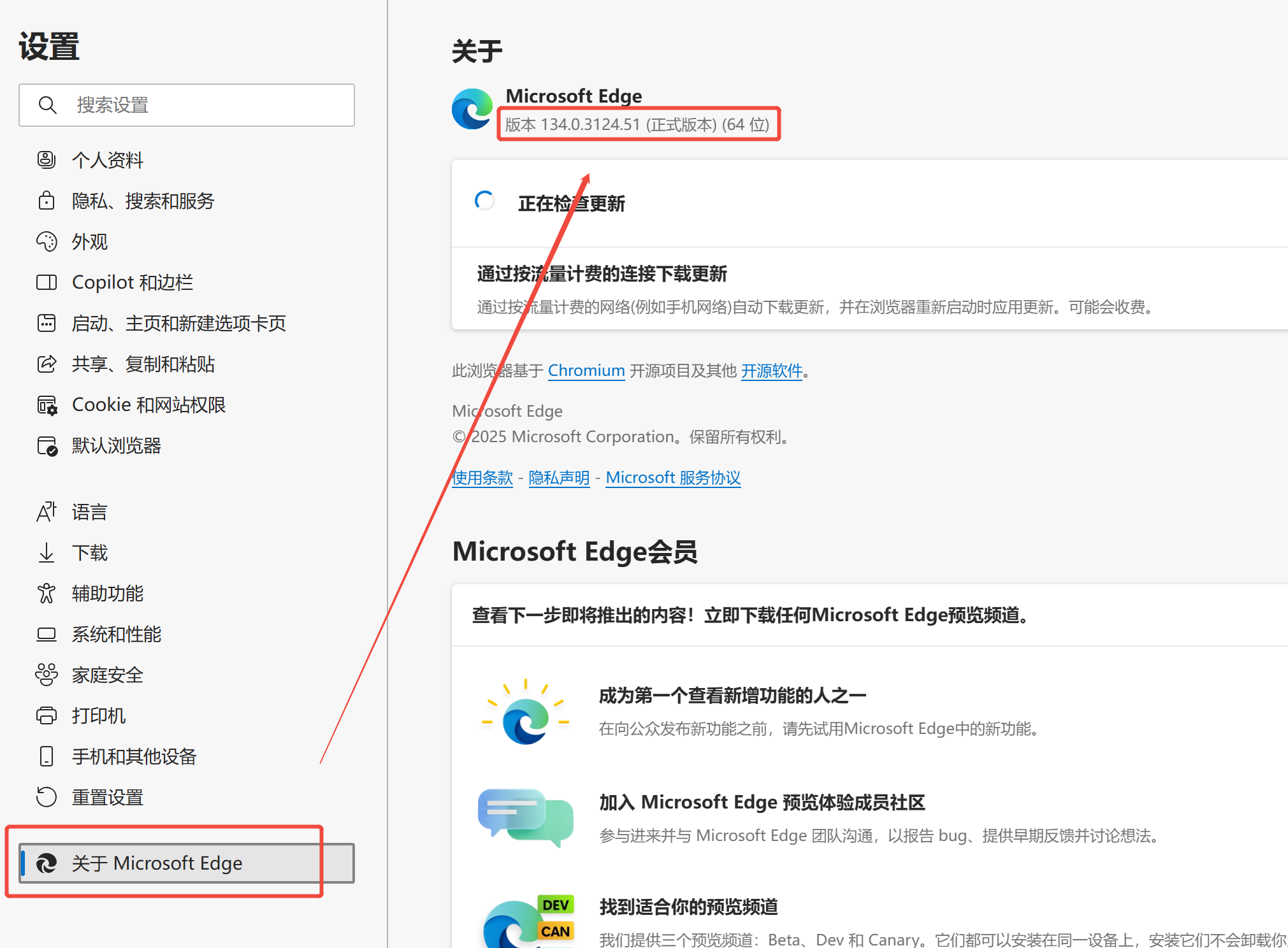Image resolution: width=1288 pixels, height=948 pixels.
Task: Open 共享、复制和粘贴 settings
Action: tap(143, 364)
